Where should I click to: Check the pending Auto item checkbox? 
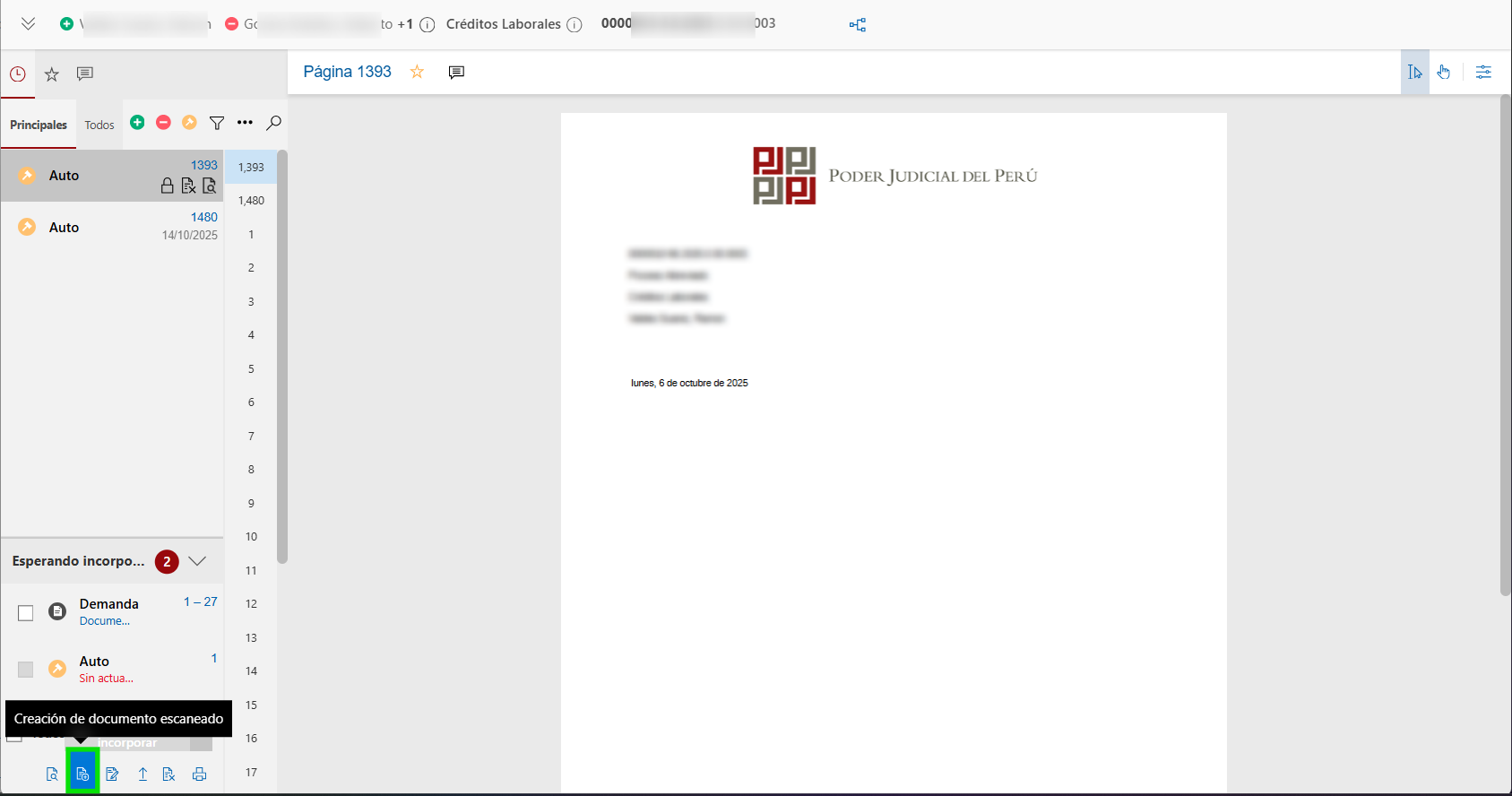click(x=26, y=670)
